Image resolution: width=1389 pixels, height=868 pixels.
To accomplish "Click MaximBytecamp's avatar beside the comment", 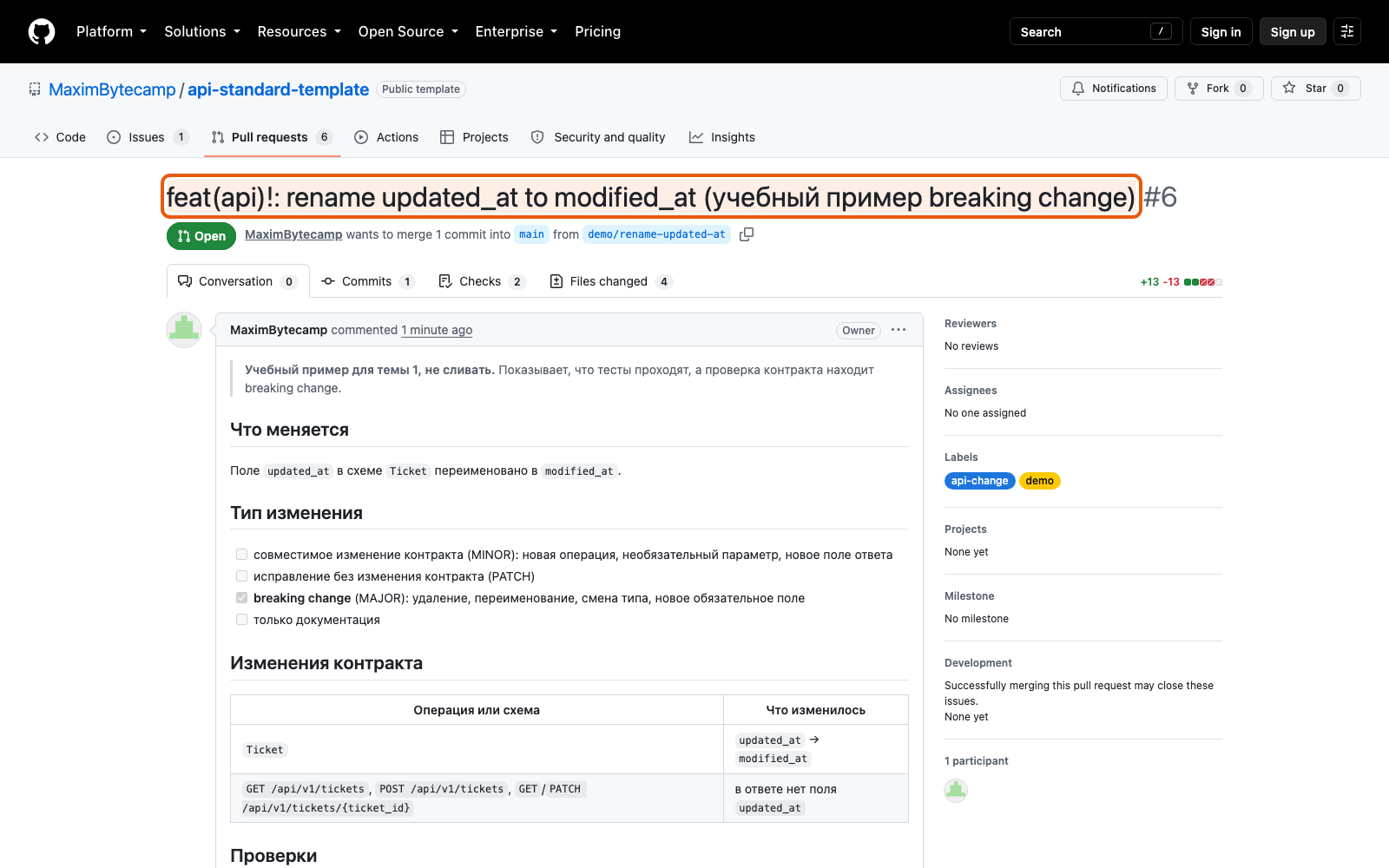I will point(184,330).
